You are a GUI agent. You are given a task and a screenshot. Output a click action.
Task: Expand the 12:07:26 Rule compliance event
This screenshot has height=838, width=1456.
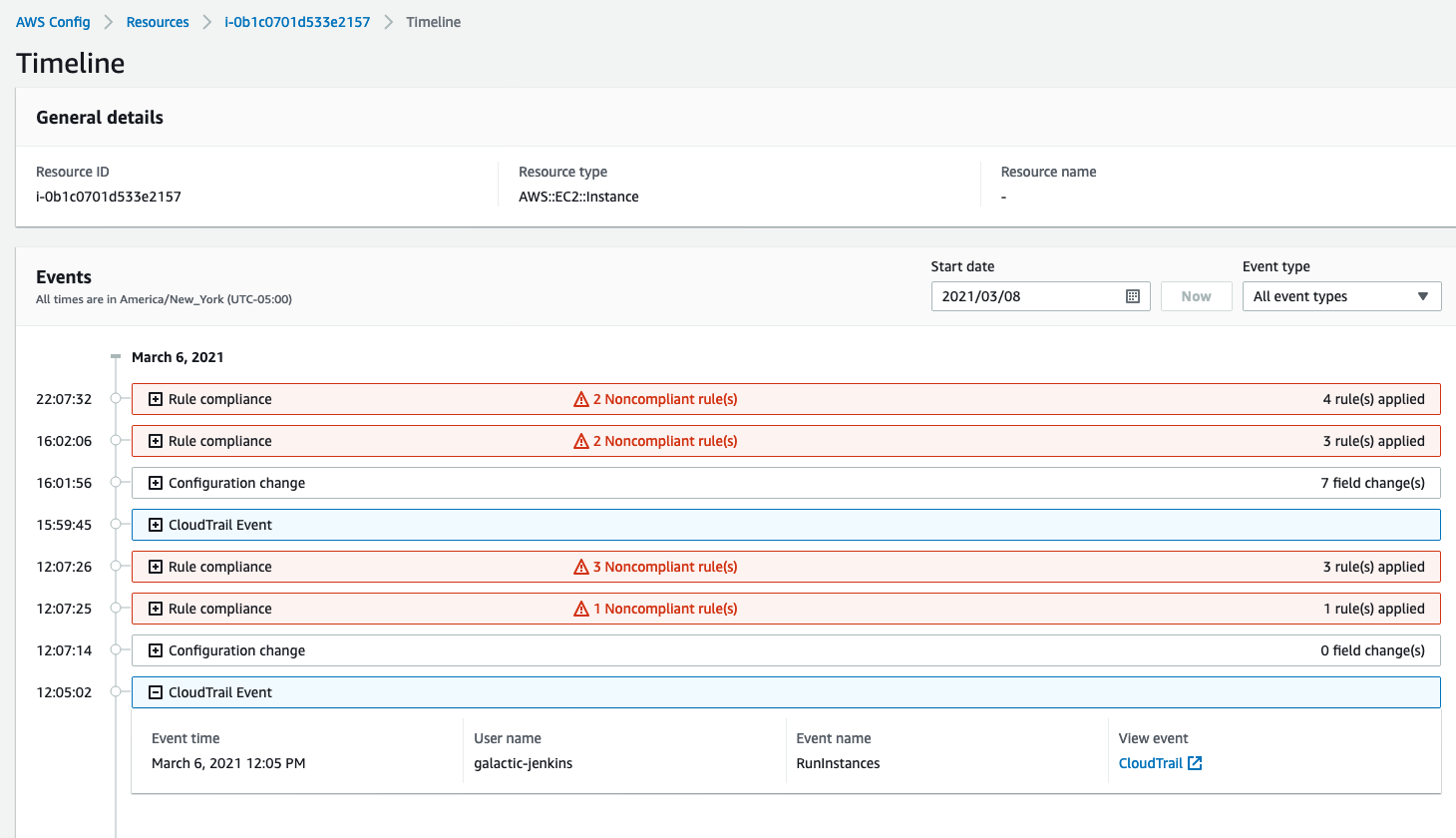point(156,567)
